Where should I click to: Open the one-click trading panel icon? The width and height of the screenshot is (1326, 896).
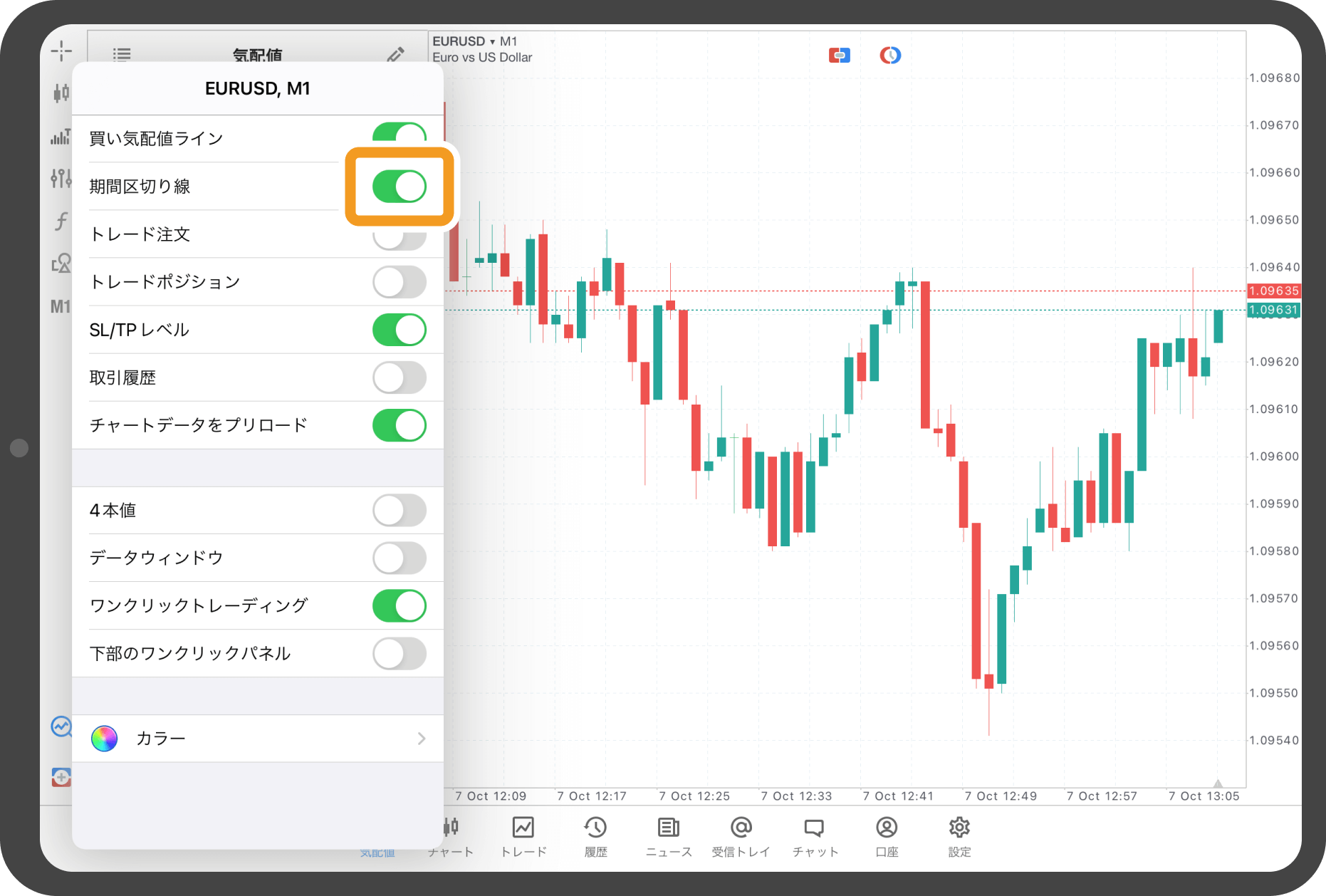[840, 55]
